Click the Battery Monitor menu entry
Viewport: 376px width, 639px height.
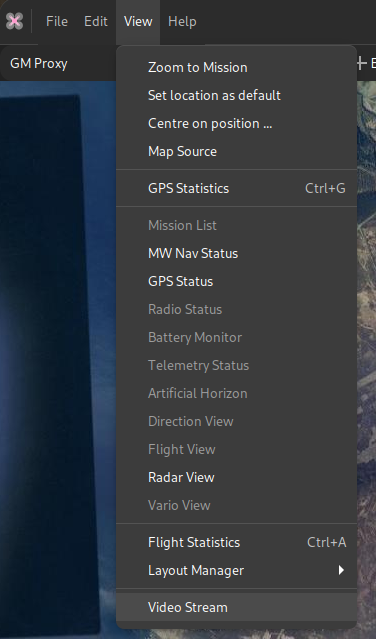pos(236,337)
